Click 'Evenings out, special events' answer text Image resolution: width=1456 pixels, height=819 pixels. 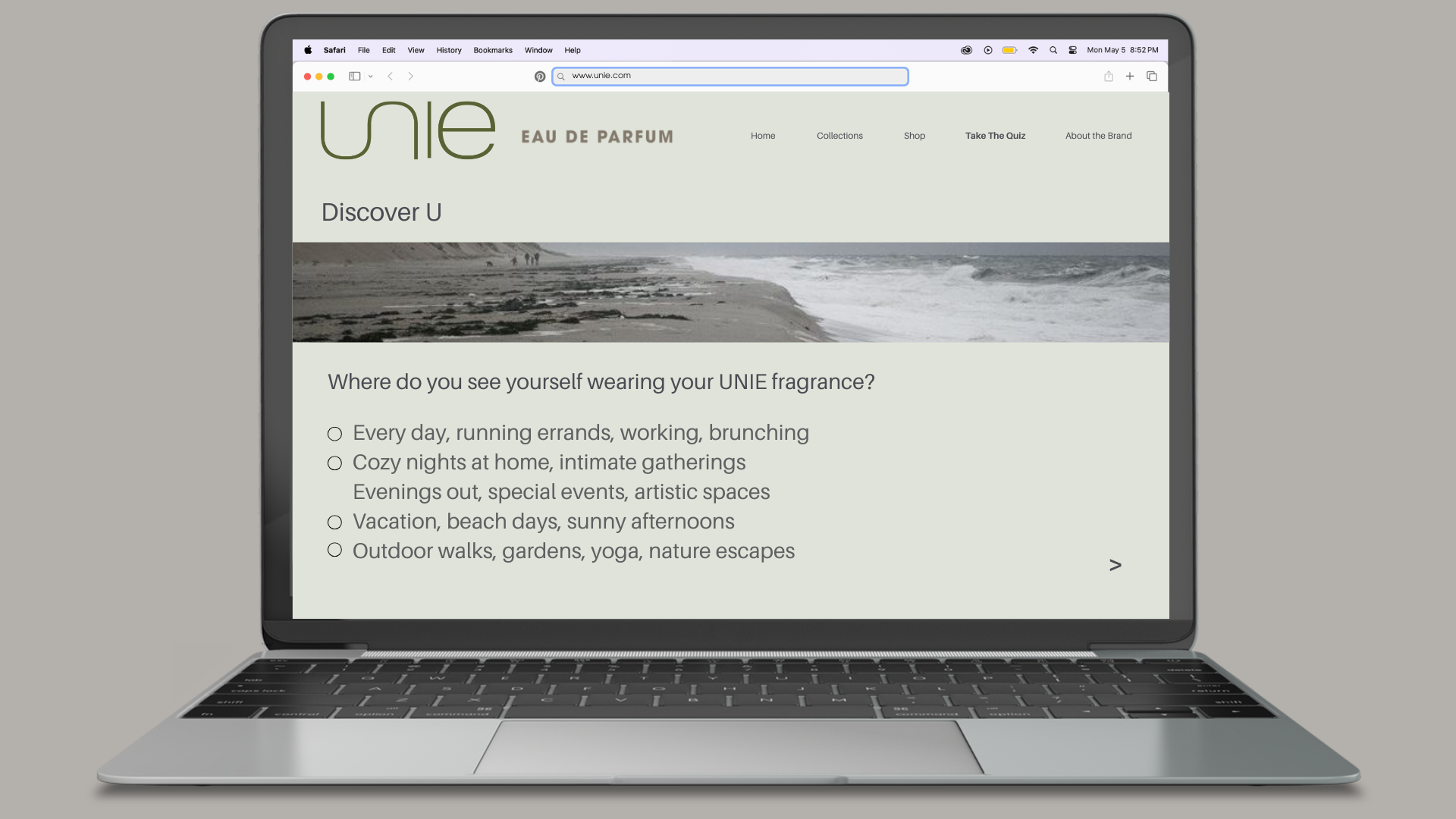point(561,492)
